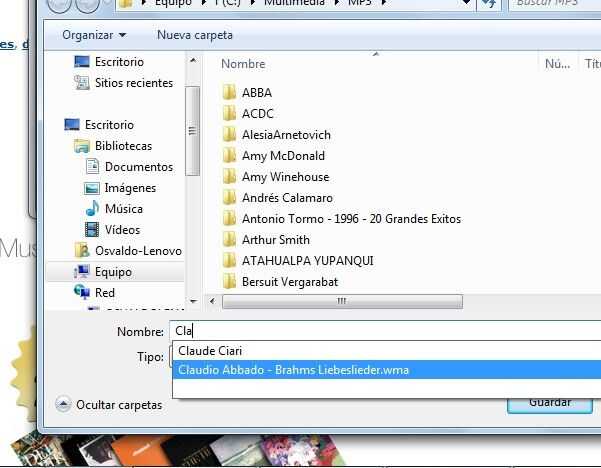Screen dimensions: 601x468
Task: Collapse folders with Ocultar carpetas arrow
Action: coord(63,404)
